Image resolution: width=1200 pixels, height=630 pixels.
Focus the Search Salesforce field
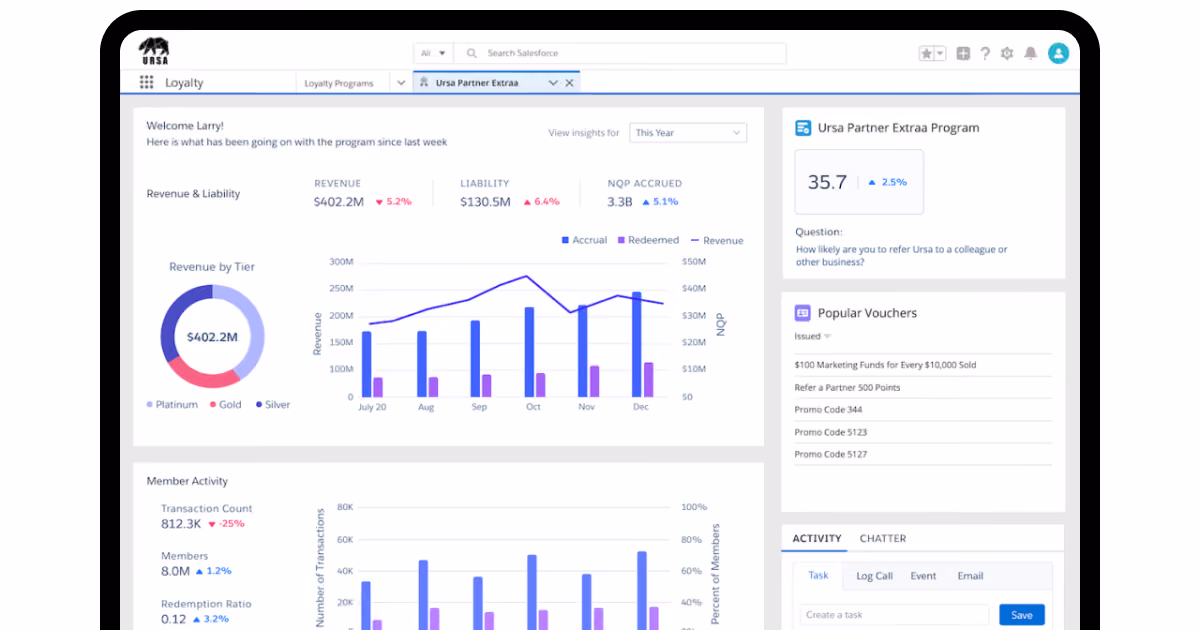(620, 54)
